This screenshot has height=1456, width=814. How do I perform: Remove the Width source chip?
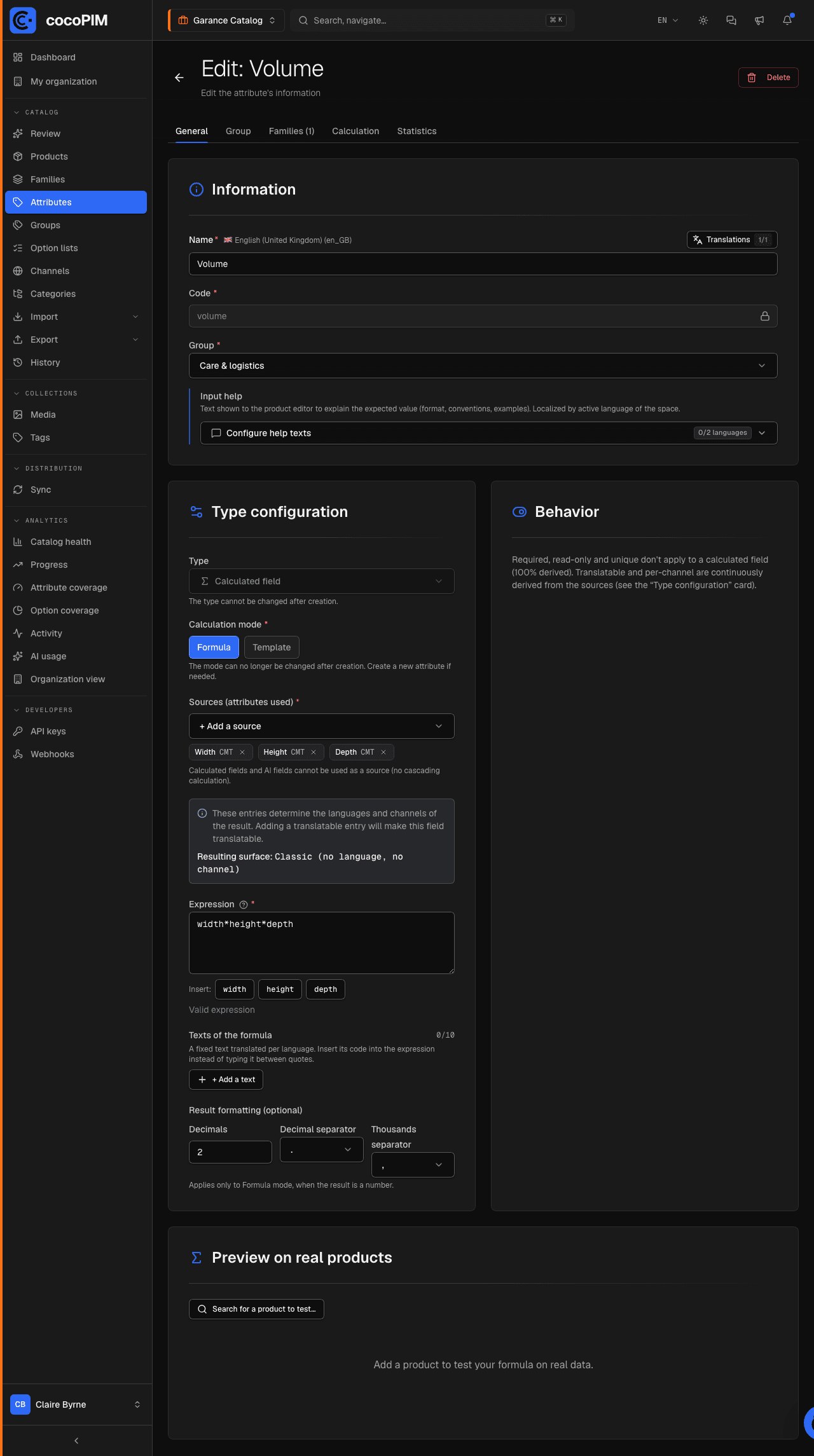click(x=242, y=752)
